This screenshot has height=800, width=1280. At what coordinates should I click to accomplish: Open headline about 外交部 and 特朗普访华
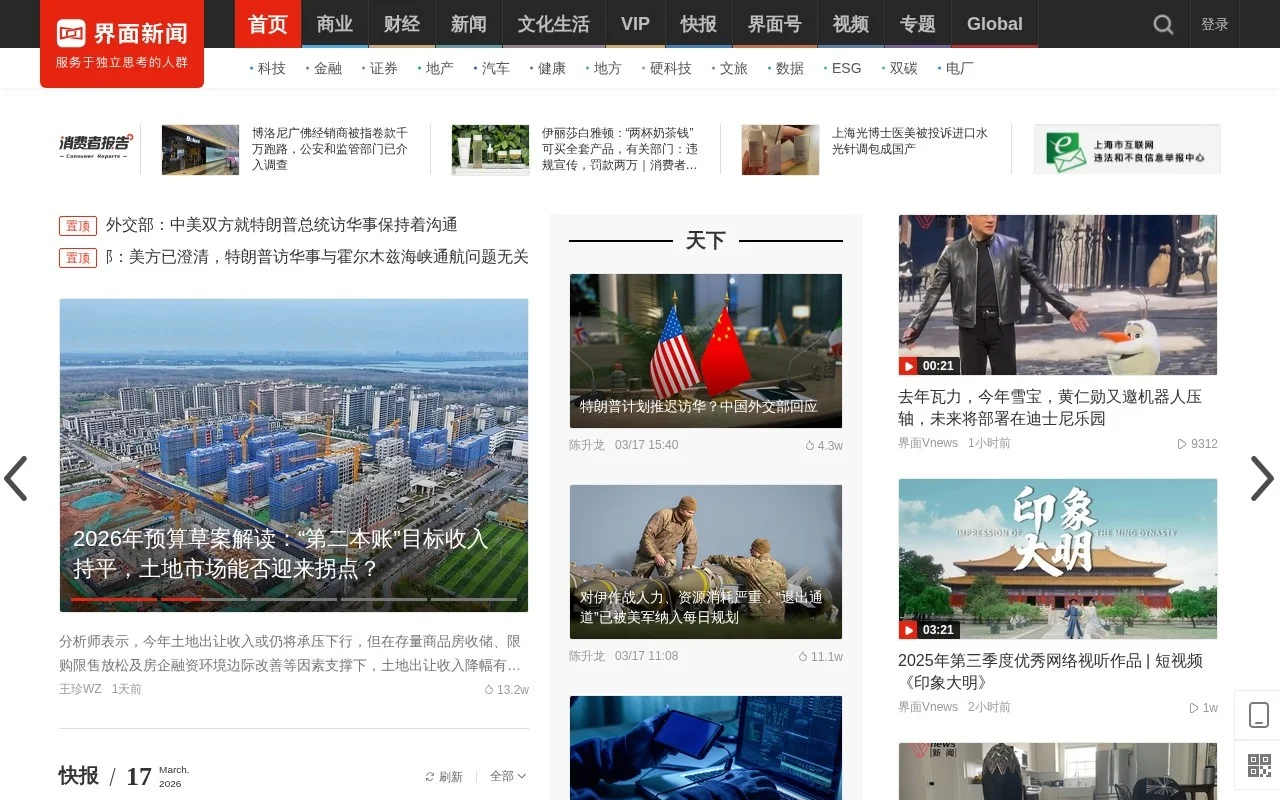pos(280,225)
